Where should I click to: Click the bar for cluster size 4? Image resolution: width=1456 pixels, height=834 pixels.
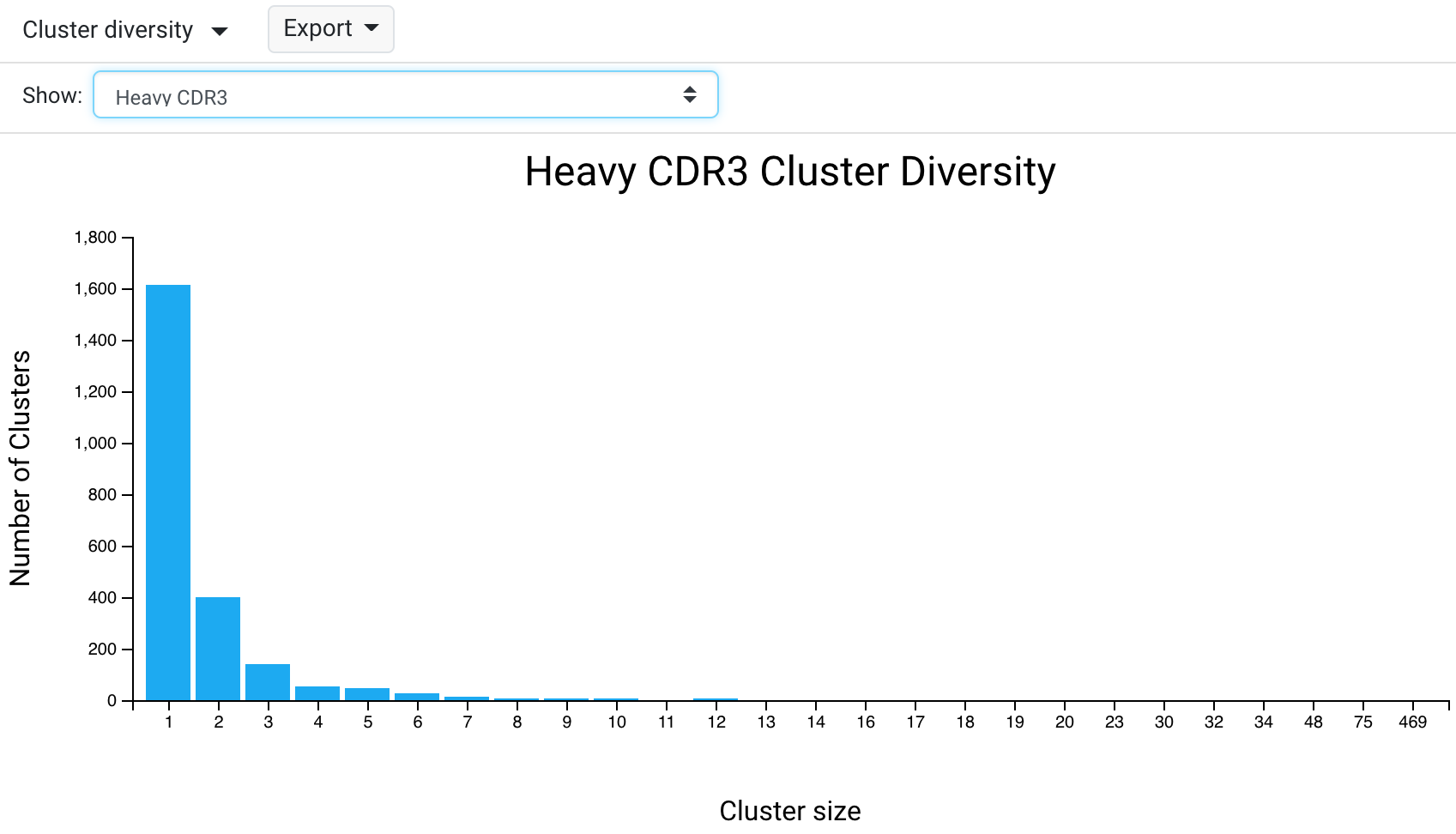click(x=317, y=693)
